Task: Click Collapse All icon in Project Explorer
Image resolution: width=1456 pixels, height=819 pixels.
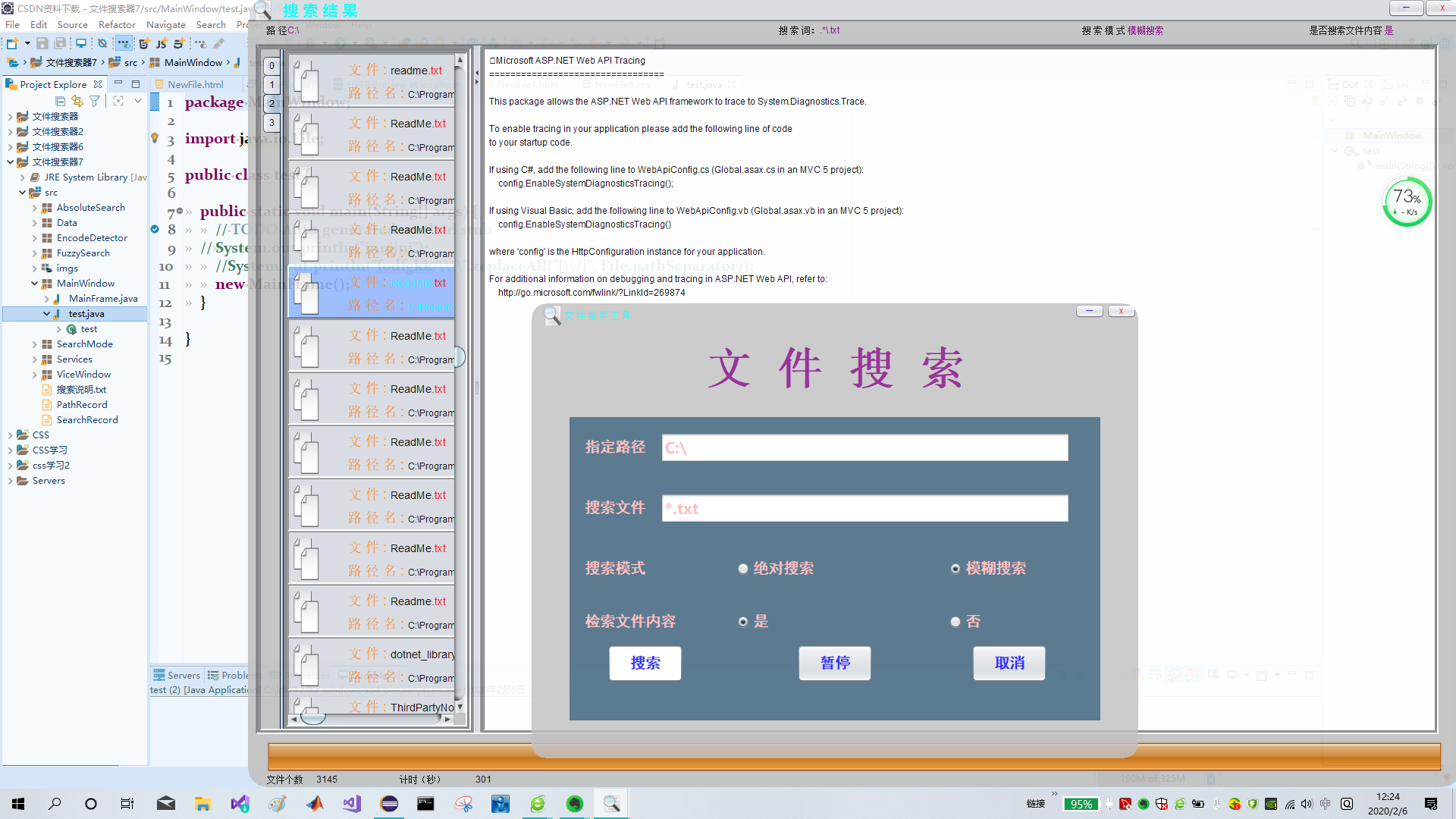Action: 60,101
